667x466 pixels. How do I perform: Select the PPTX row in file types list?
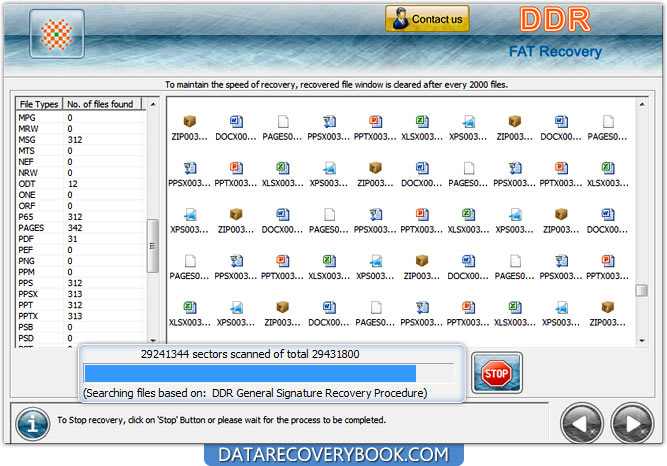(81, 317)
